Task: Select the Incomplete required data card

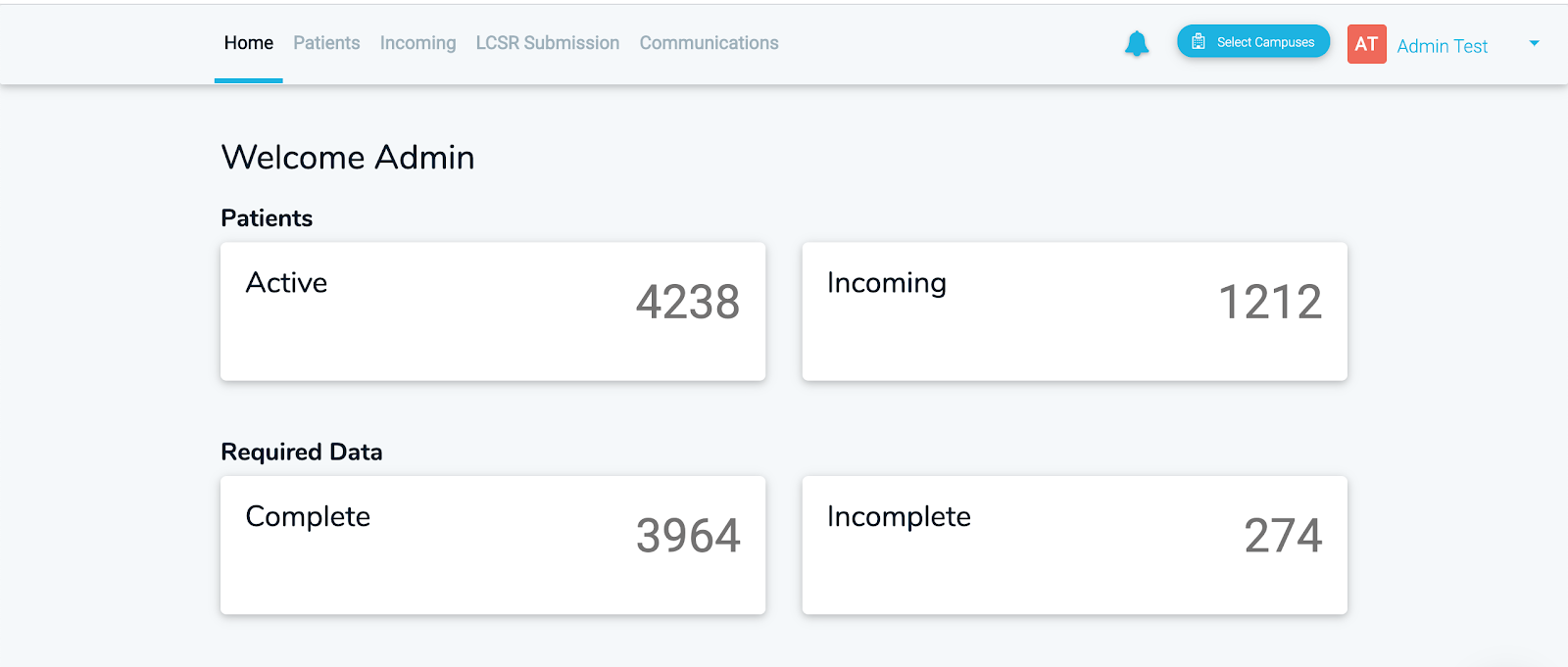Action: (x=1074, y=546)
